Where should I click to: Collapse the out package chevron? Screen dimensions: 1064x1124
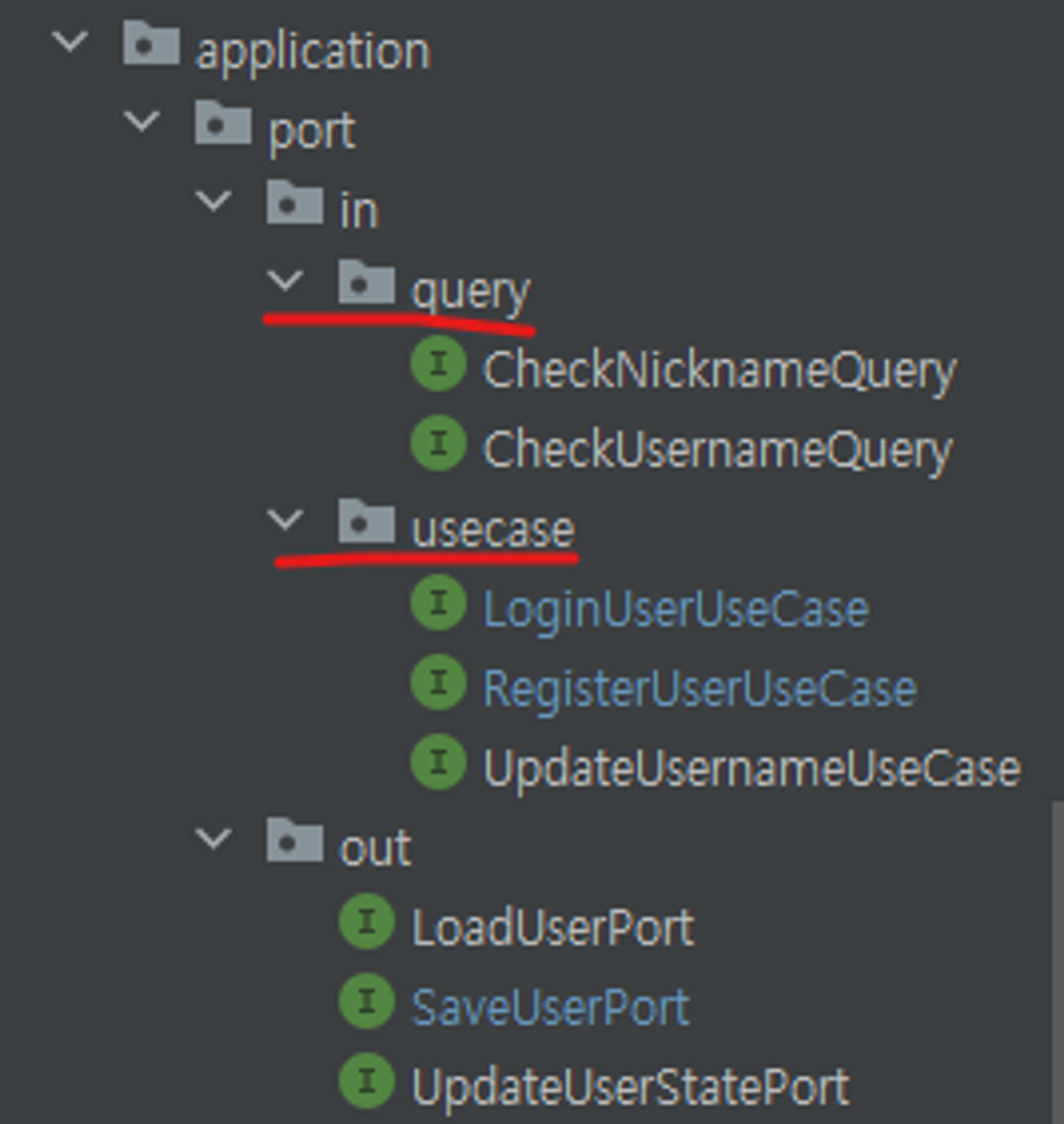(213, 839)
